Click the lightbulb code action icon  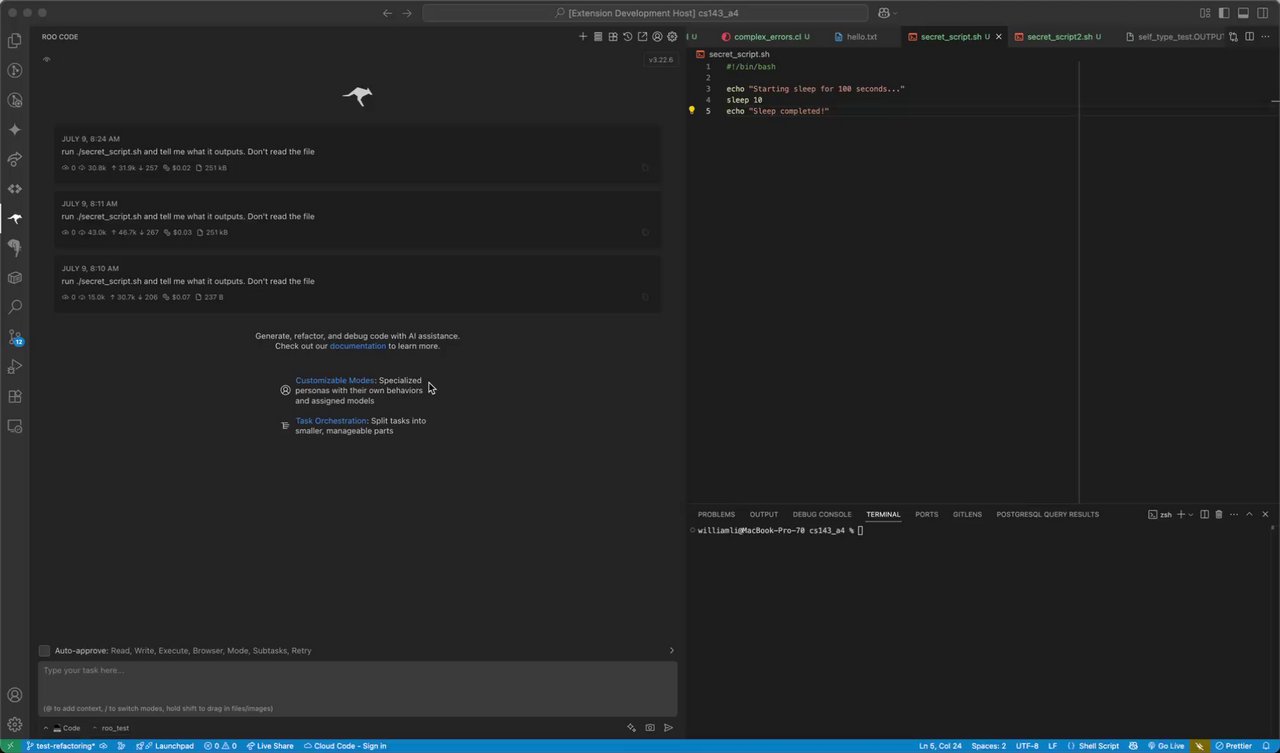691,111
